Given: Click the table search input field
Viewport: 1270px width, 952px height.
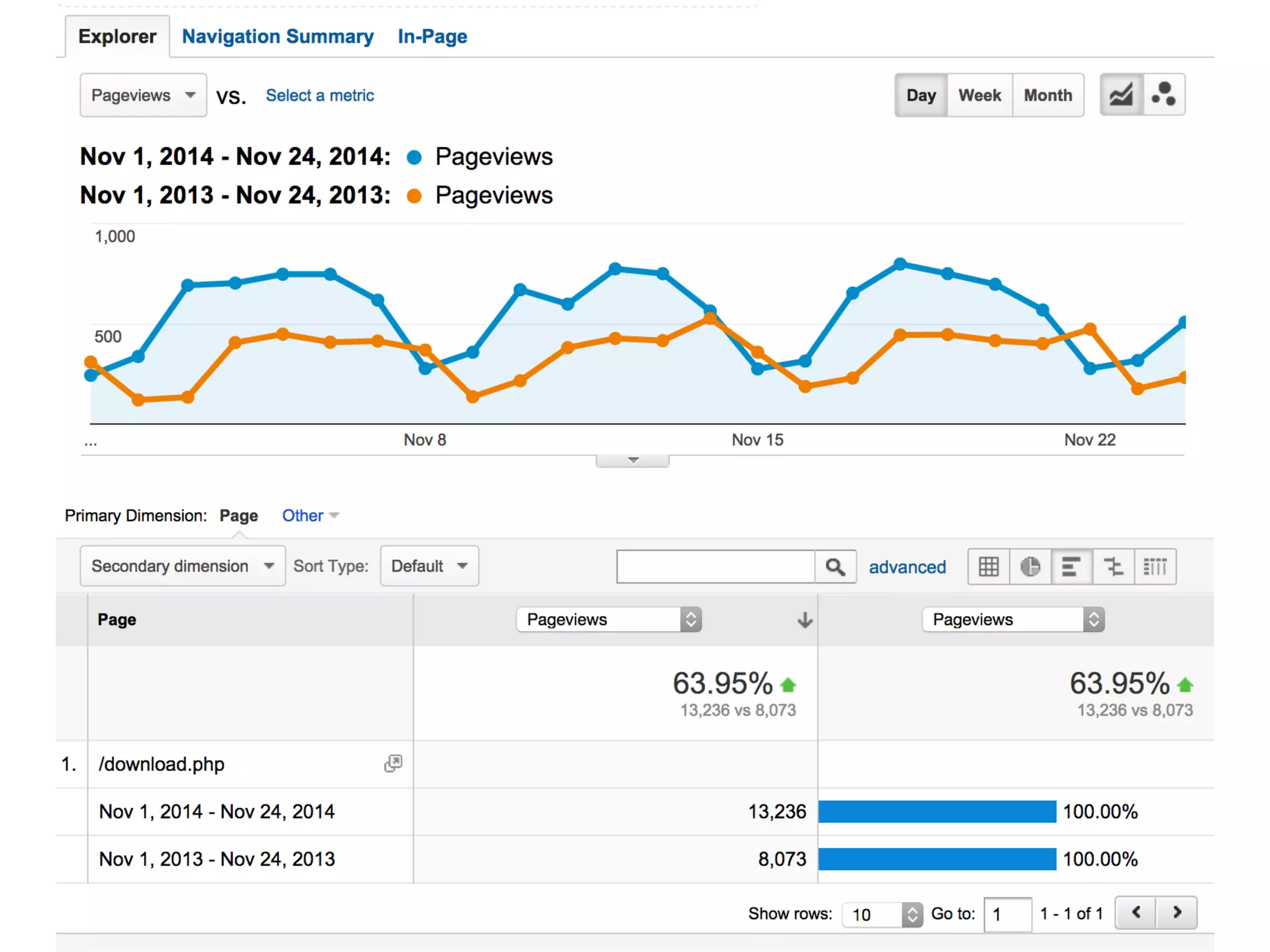Looking at the screenshot, I should [x=716, y=566].
